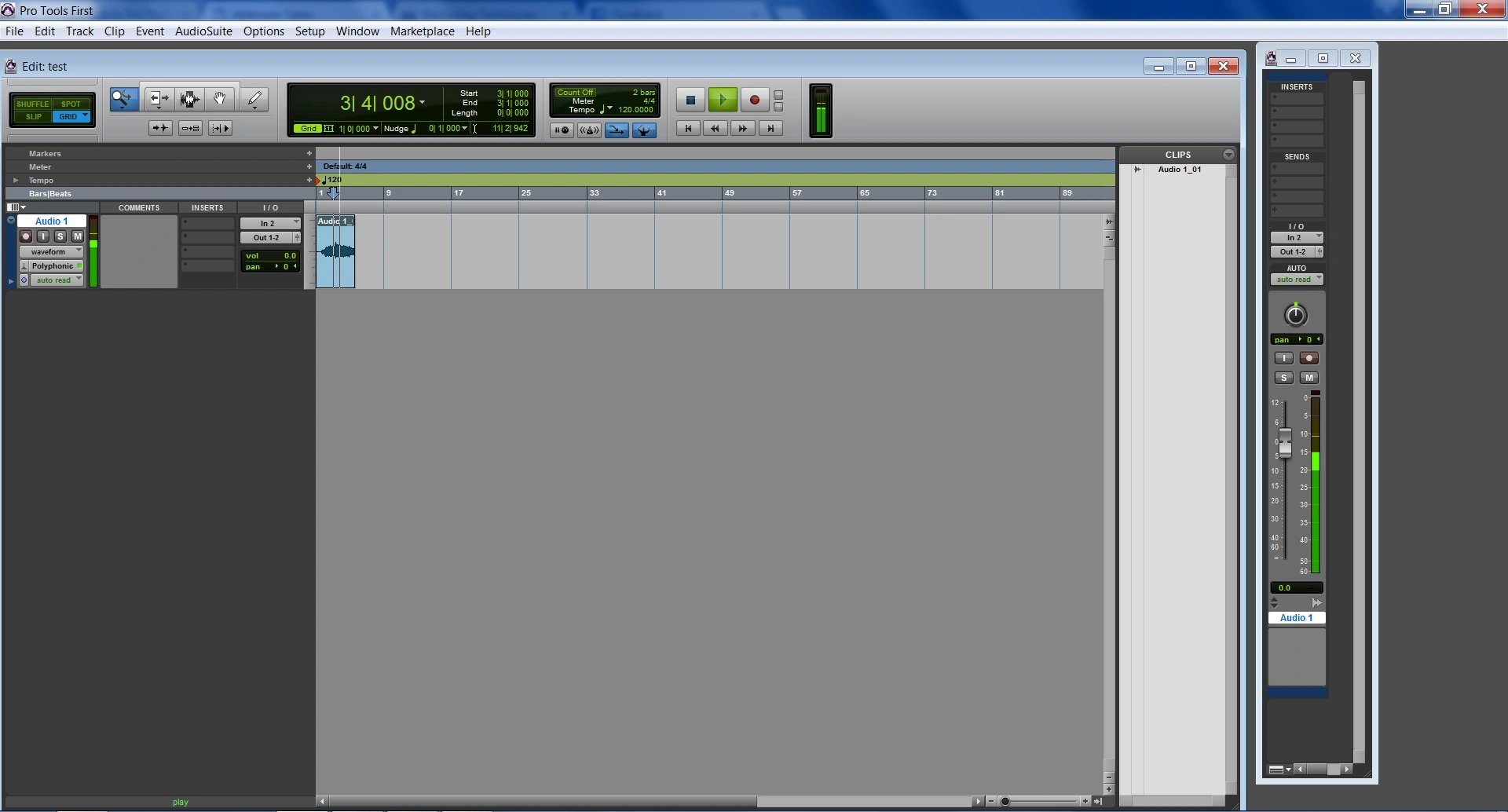Select the Trim tool
The image size is (1508, 812).
coord(159,99)
